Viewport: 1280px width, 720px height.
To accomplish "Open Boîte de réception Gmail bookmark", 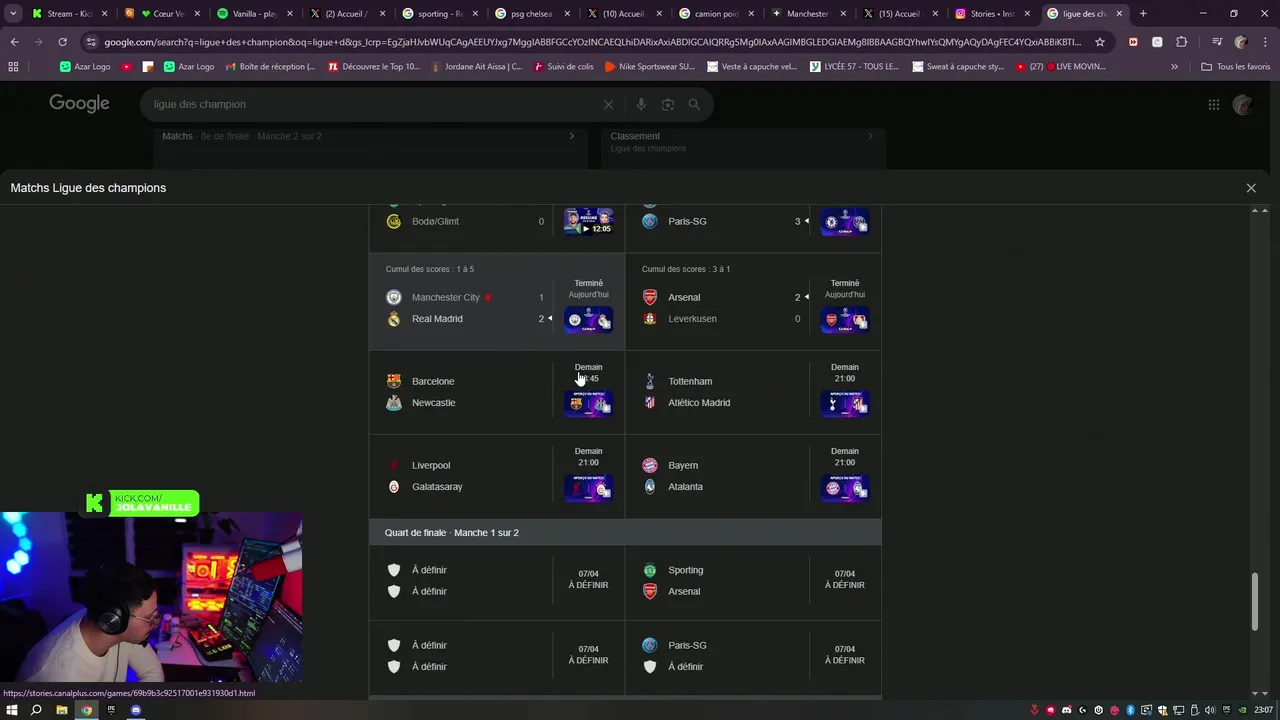I will tap(270, 66).
